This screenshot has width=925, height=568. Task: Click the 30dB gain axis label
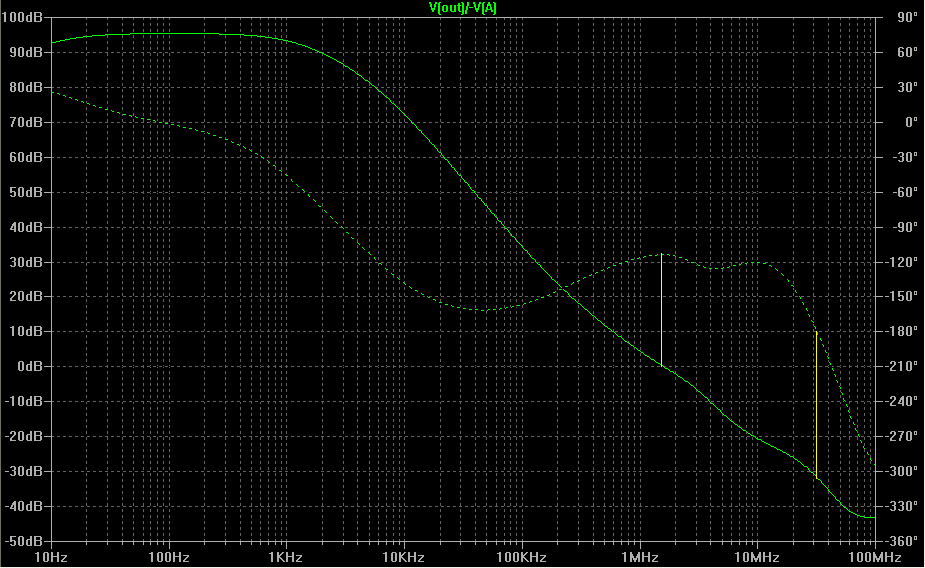[x=26, y=262]
